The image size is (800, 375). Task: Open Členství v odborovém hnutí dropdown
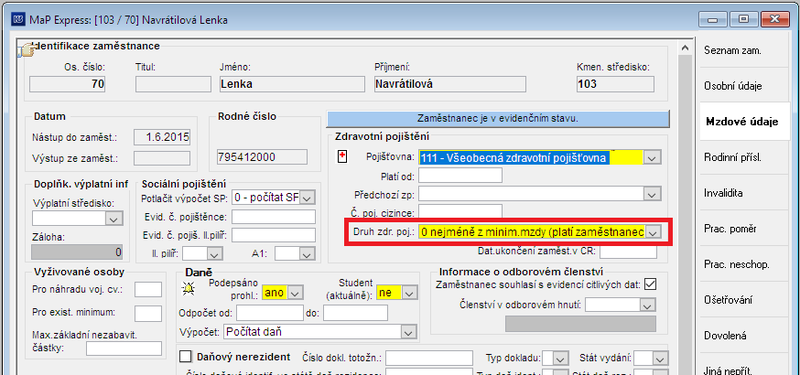648,305
